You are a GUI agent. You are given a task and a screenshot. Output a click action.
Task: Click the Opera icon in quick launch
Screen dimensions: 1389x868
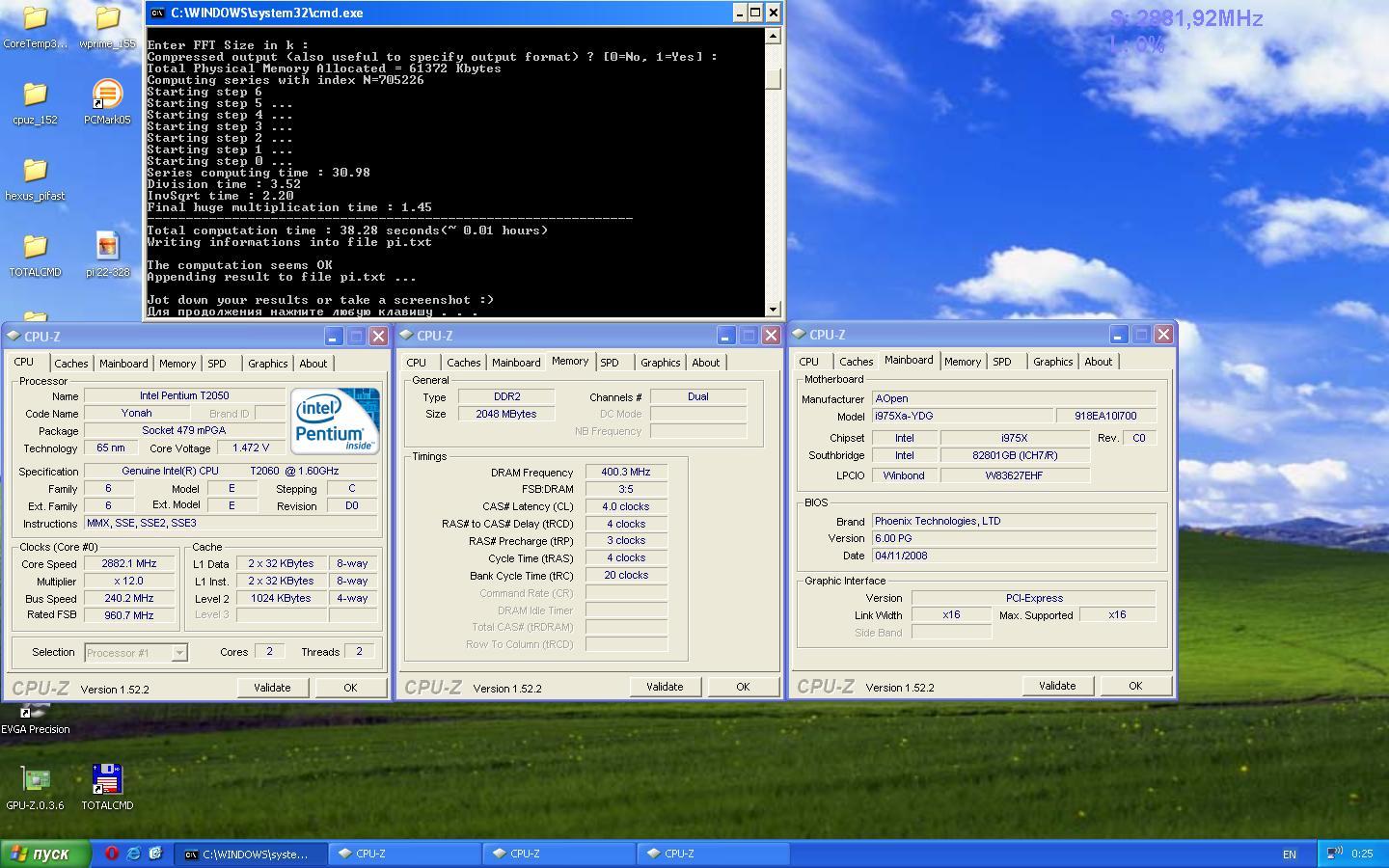click(112, 854)
